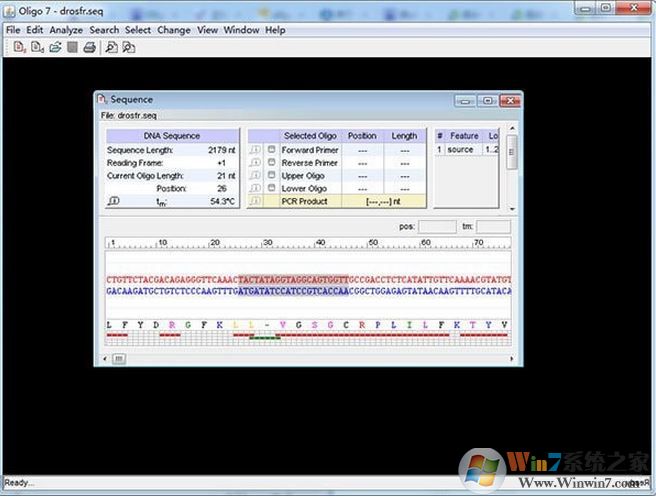Viewport: 656px width, 497px height.
Task: Click the pos input field
Action: (437, 227)
